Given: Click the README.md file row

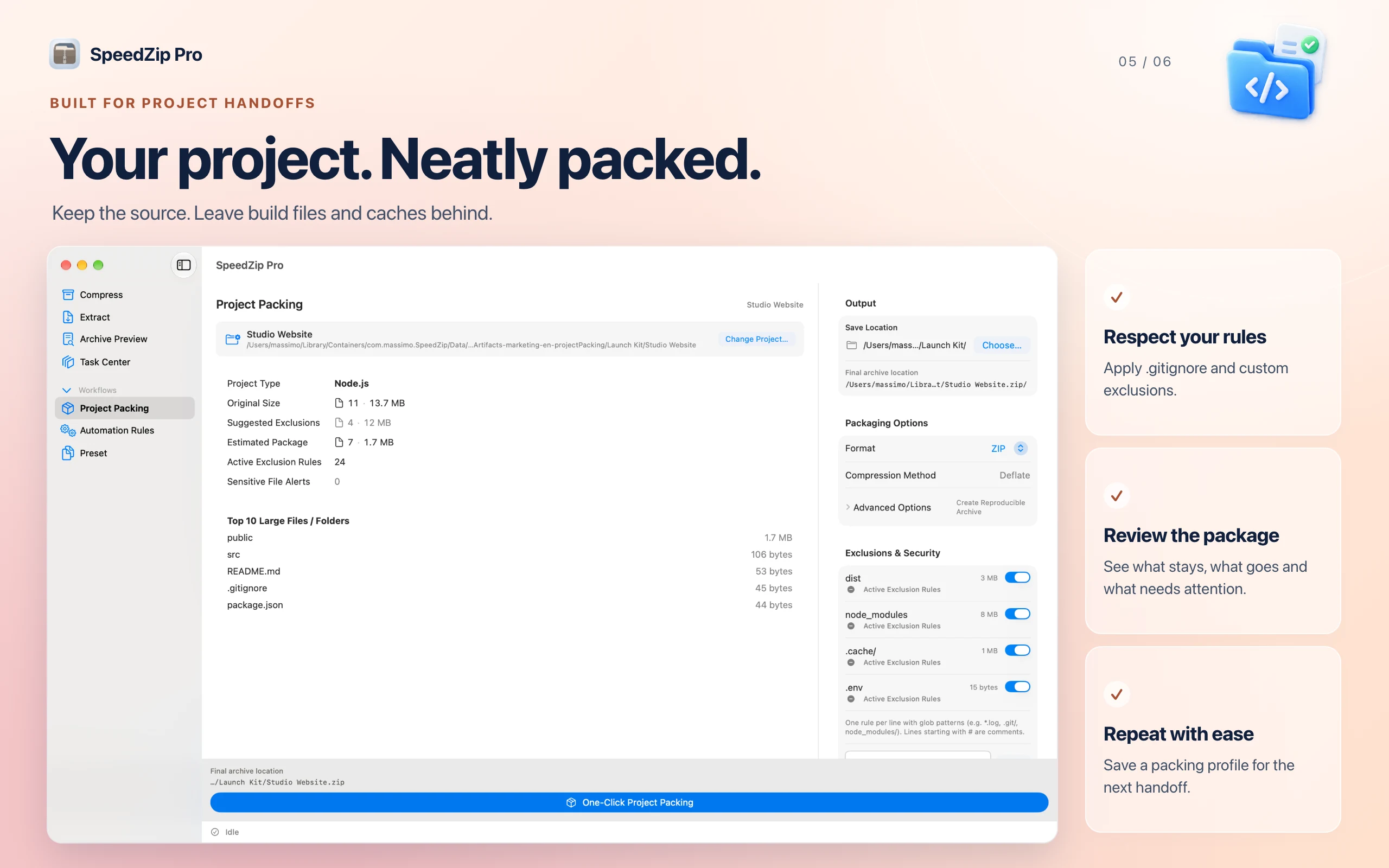Looking at the screenshot, I should pyautogui.click(x=509, y=571).
